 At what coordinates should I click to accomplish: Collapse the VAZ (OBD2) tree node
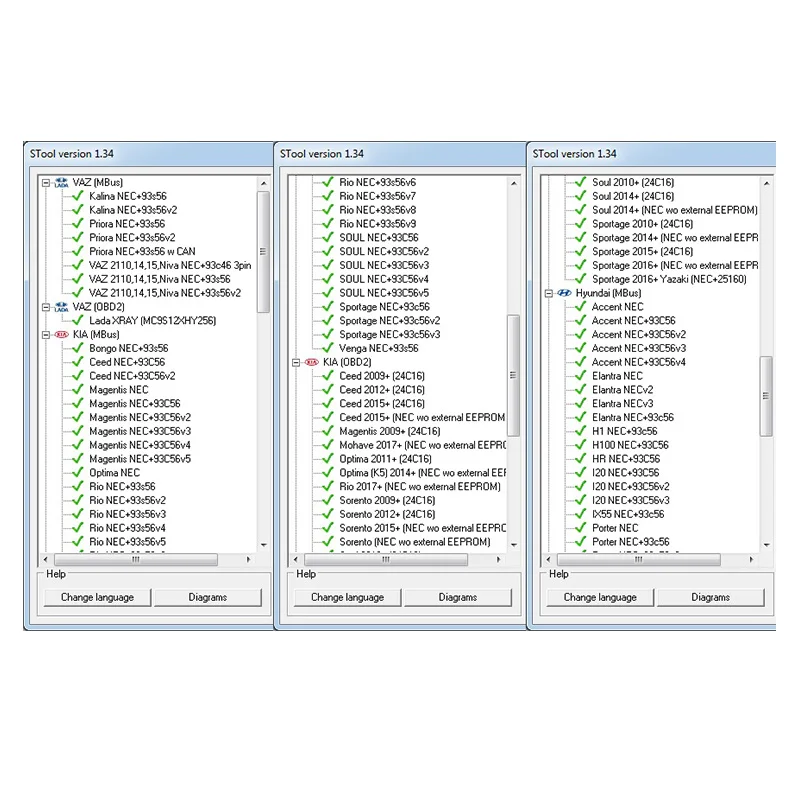(46, 307)
